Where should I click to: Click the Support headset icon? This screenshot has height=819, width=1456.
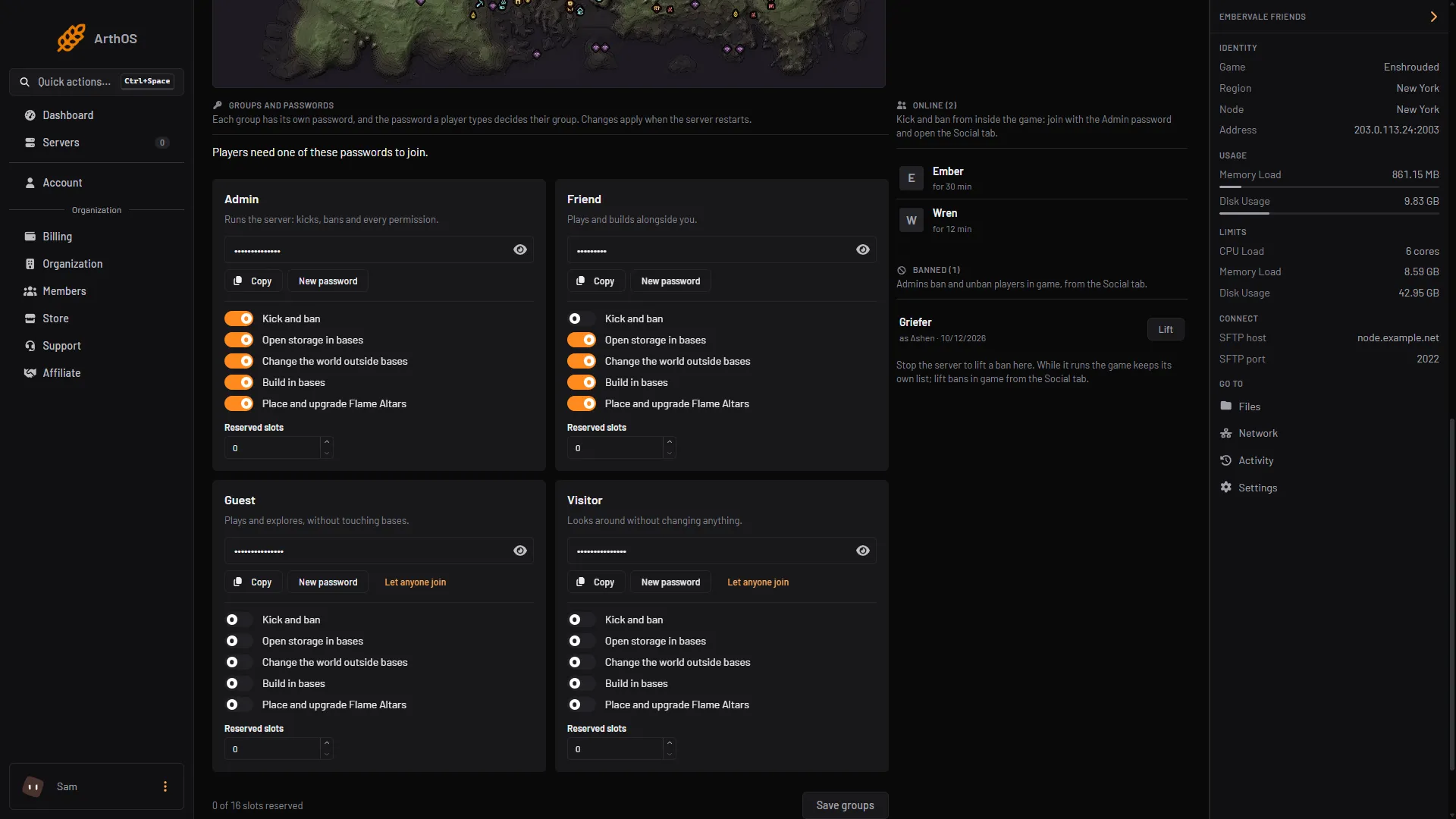(x=30, y=346)
